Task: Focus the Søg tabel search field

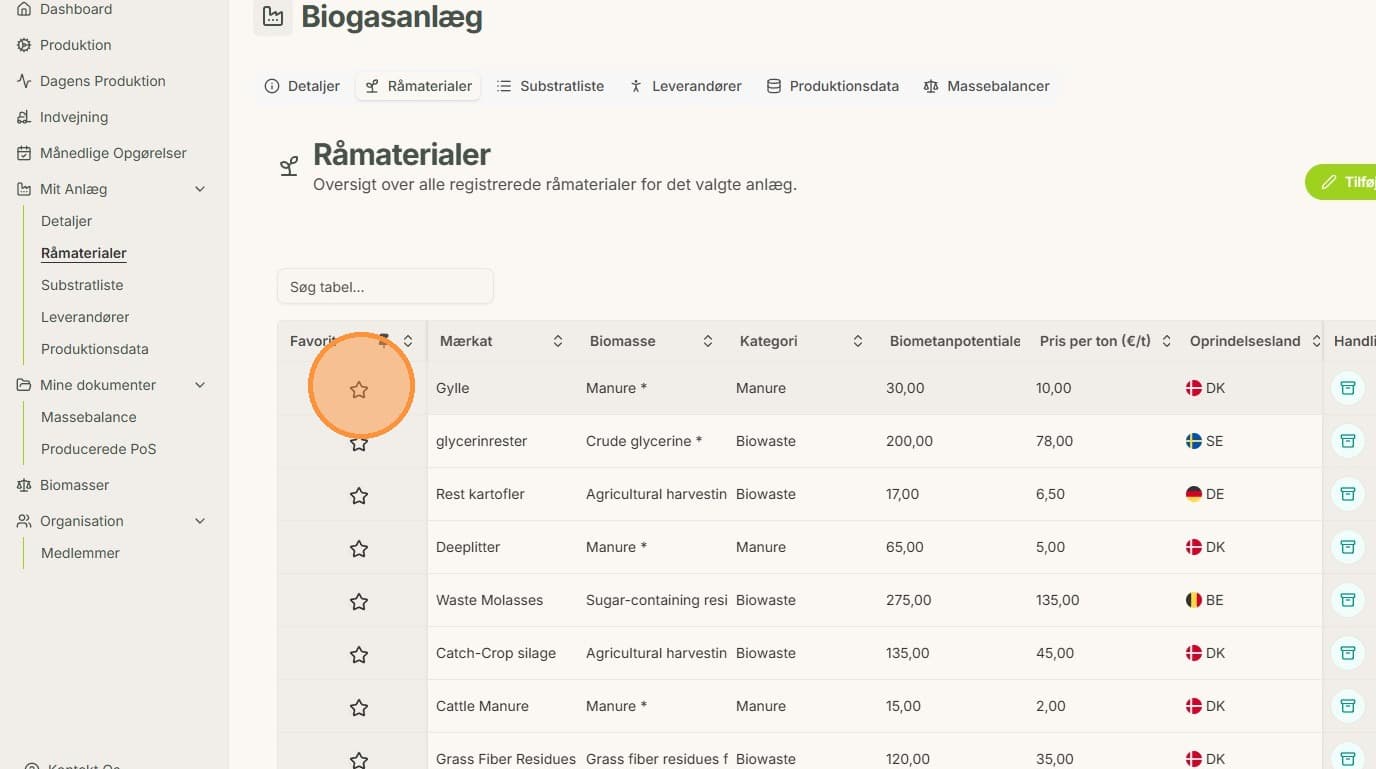Action: pos(385,286)
